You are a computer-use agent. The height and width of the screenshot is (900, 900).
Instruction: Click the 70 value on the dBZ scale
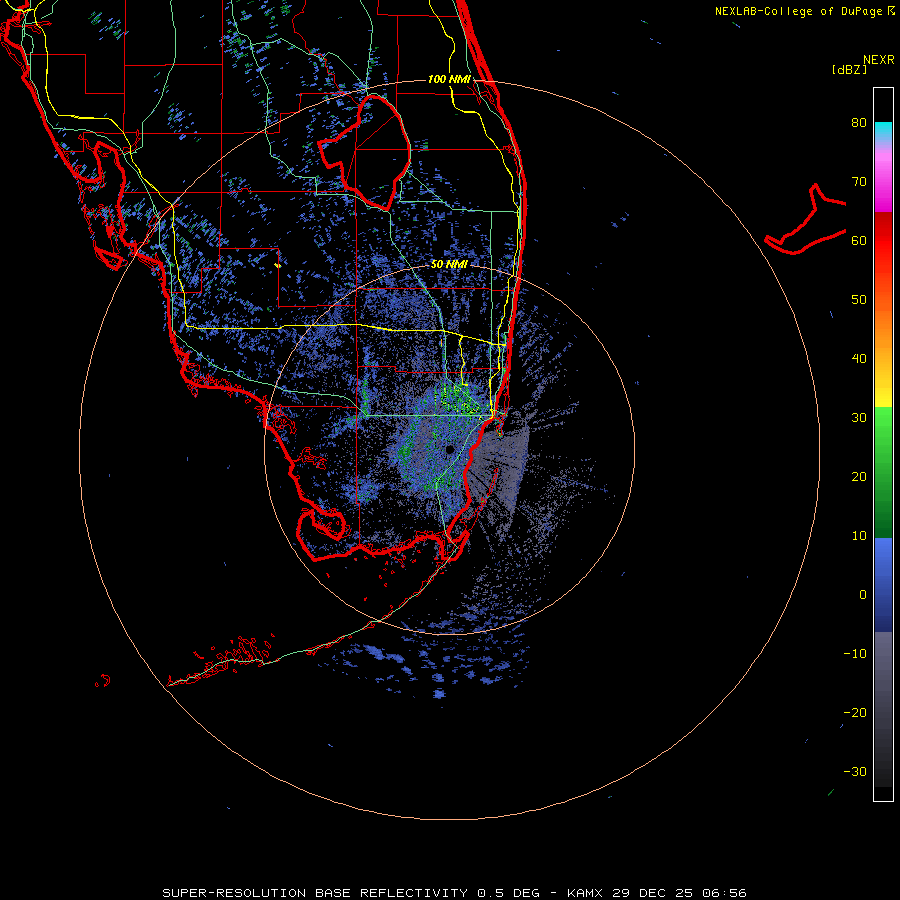click(x=859, y=181)
